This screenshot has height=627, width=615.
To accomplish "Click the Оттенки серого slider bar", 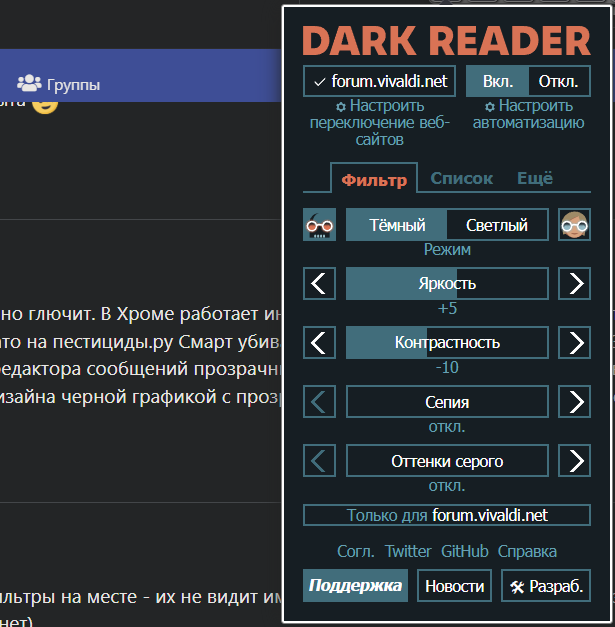I will pos(447,461).
